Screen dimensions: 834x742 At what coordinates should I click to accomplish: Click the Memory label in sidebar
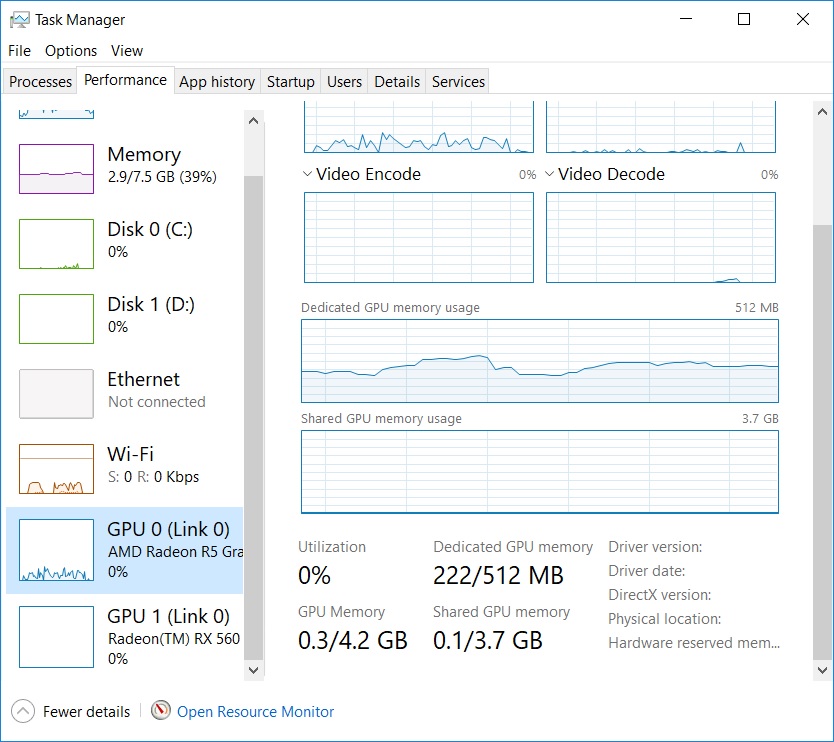click(144, 154)
